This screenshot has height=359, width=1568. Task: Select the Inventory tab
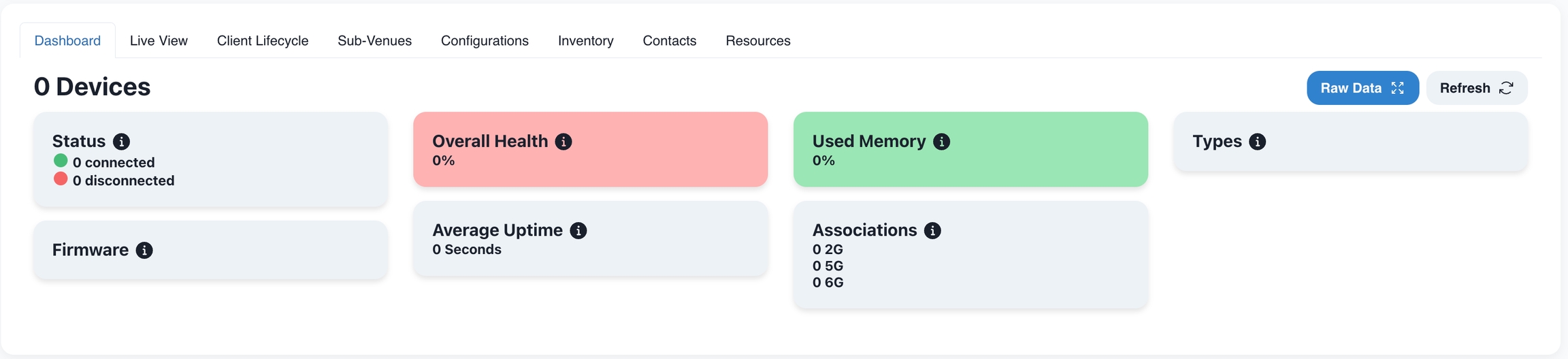(x=585, y=41)
